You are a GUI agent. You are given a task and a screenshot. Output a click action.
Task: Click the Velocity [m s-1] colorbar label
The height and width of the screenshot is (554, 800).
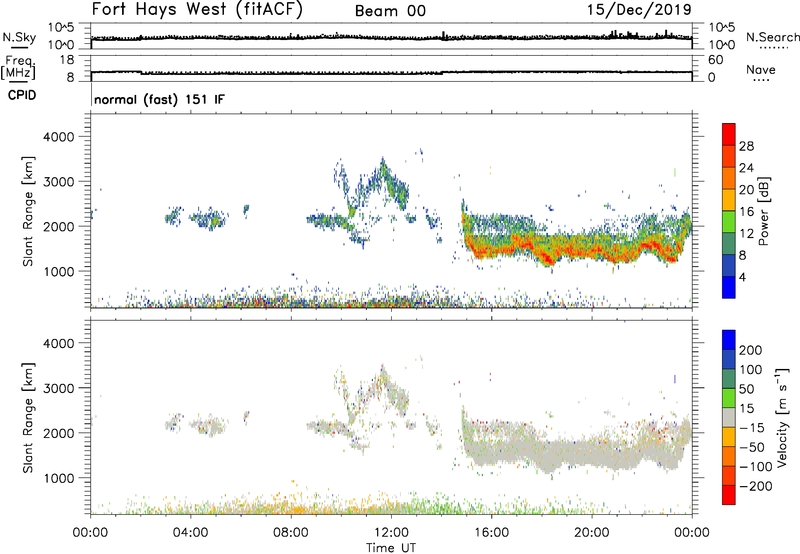[782, 417]
